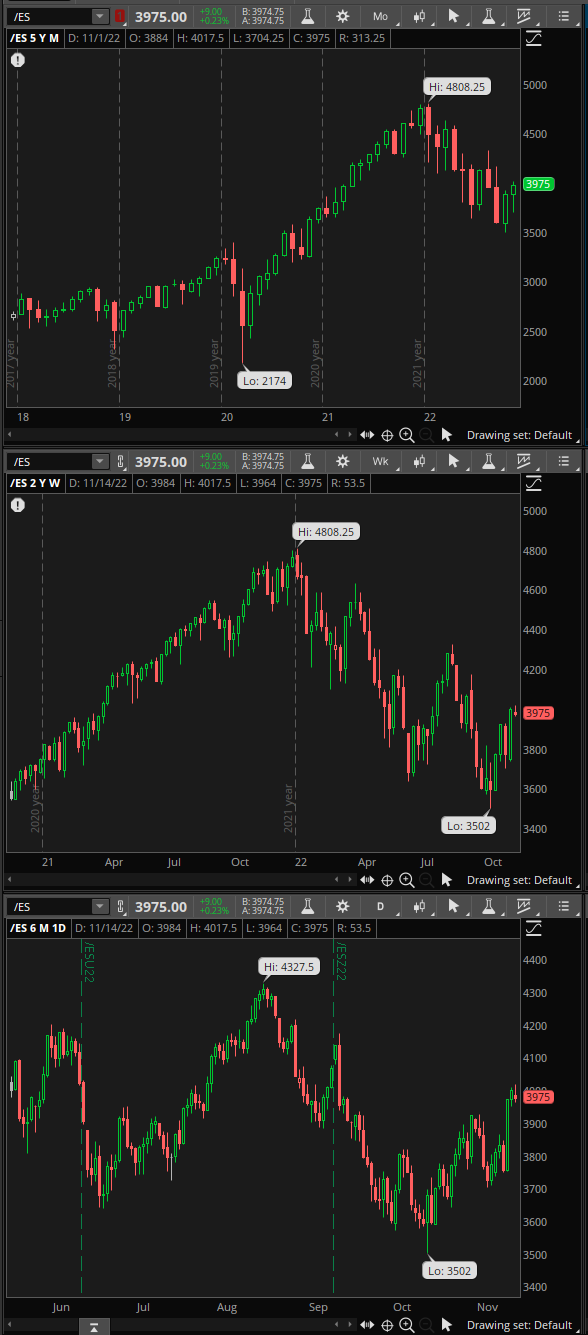
Task: Open chart settings gear in monthly chart
Action: tap(343, 16)
